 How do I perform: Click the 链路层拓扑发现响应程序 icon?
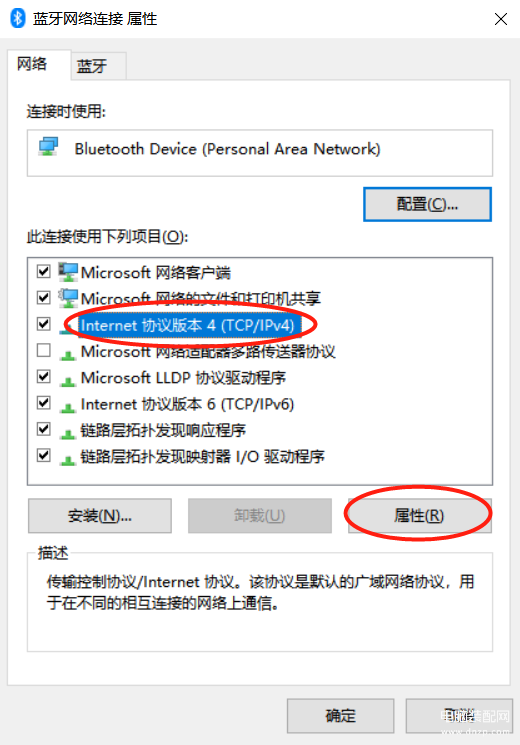[68, 433]
